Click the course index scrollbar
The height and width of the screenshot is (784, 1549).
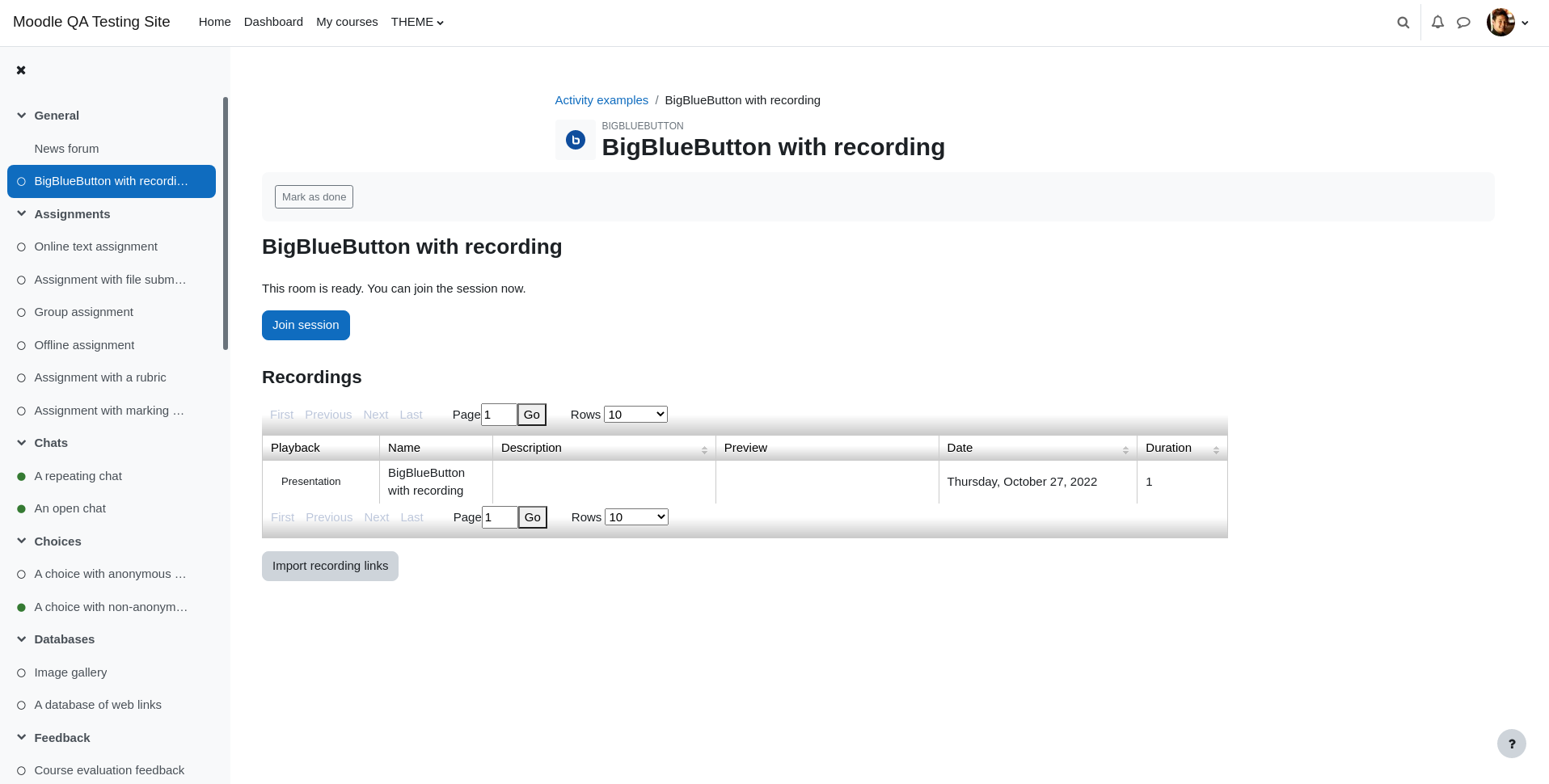(226, 224)
